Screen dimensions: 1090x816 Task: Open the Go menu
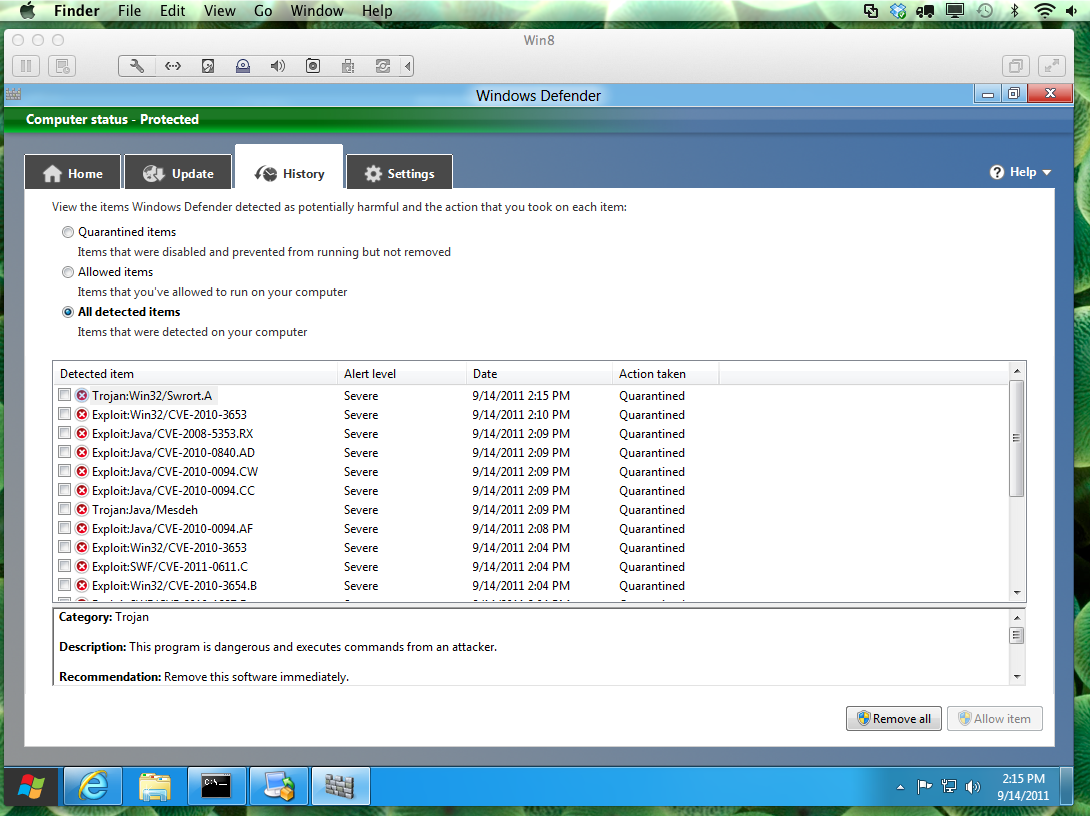coord(263,10)
